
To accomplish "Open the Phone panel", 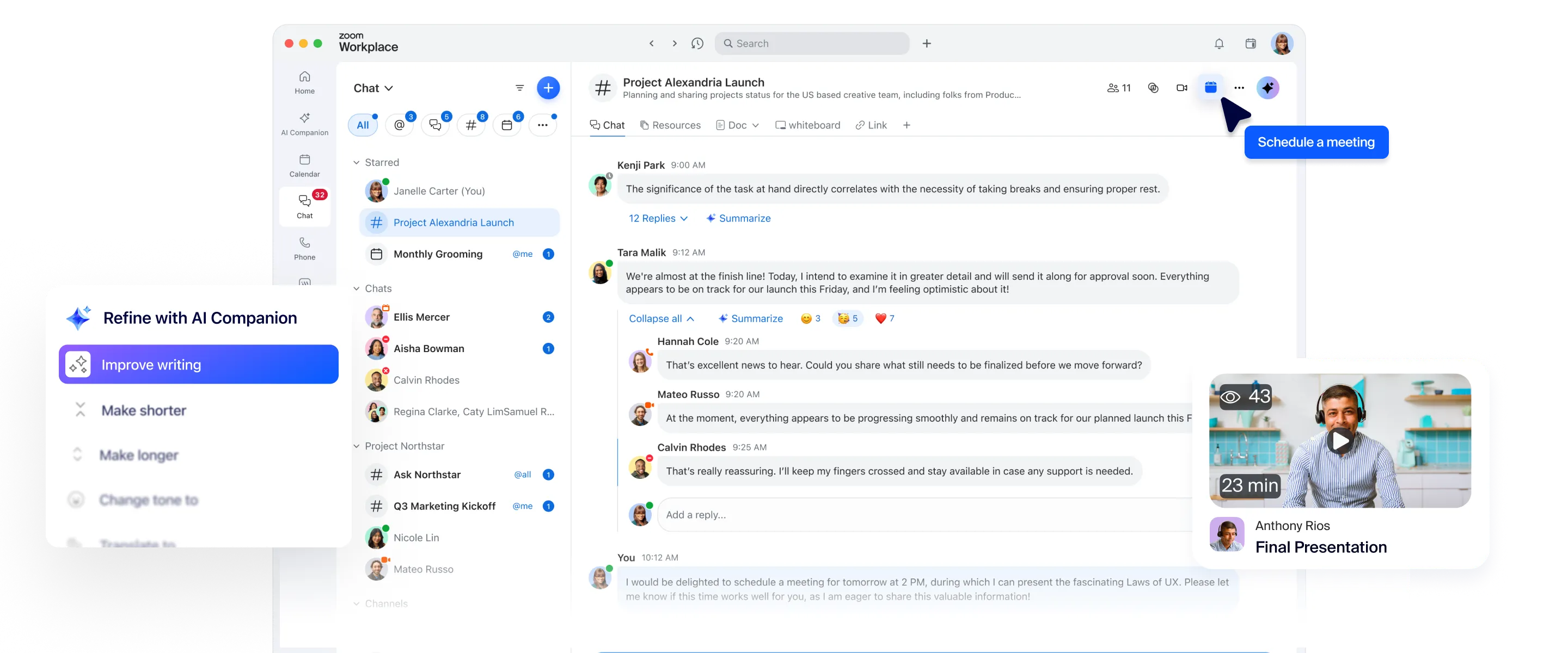I will pyautogui.click(x=304, y=247).
